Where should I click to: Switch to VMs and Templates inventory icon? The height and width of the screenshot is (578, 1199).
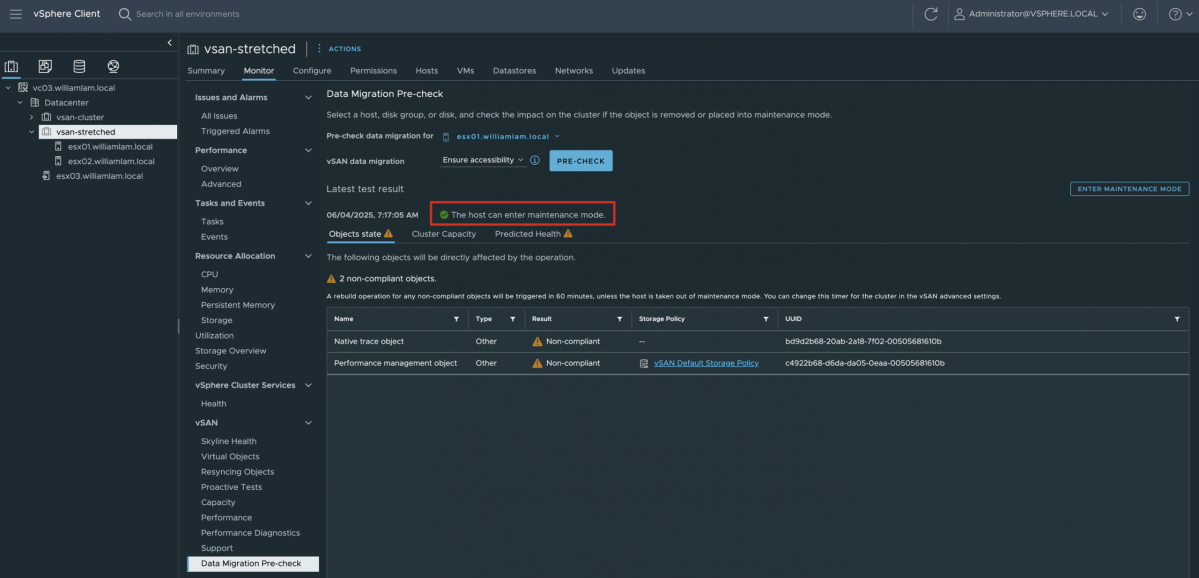[45, 67]
